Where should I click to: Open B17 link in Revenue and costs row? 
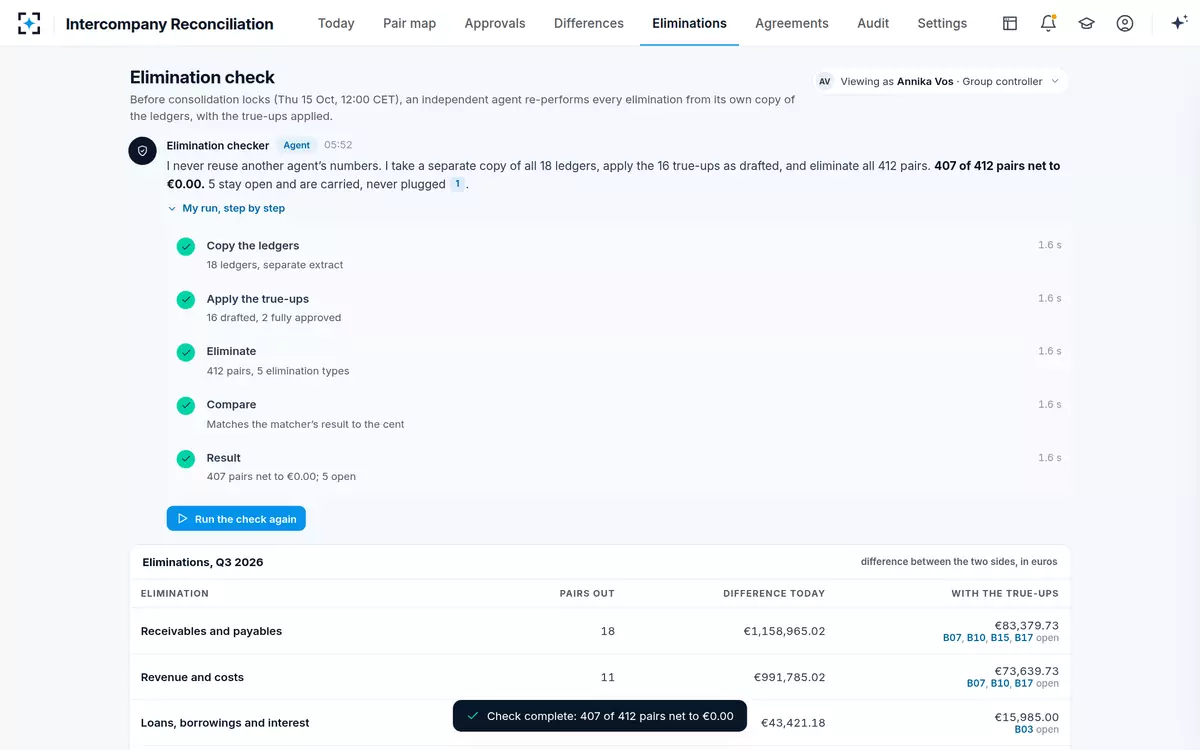pos(1023,684)
